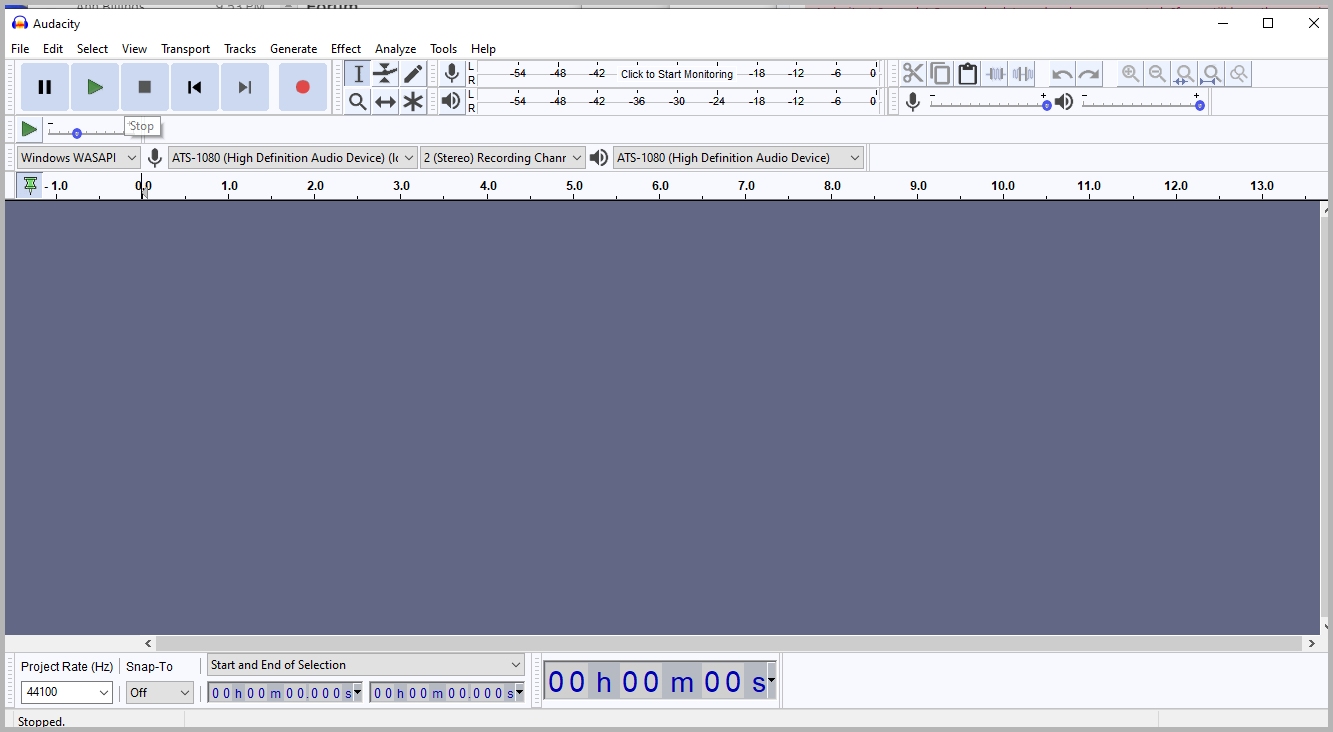1333x732 pixels.
Task: Select the Draw (pencil) tool
Action: pos(412,74)
